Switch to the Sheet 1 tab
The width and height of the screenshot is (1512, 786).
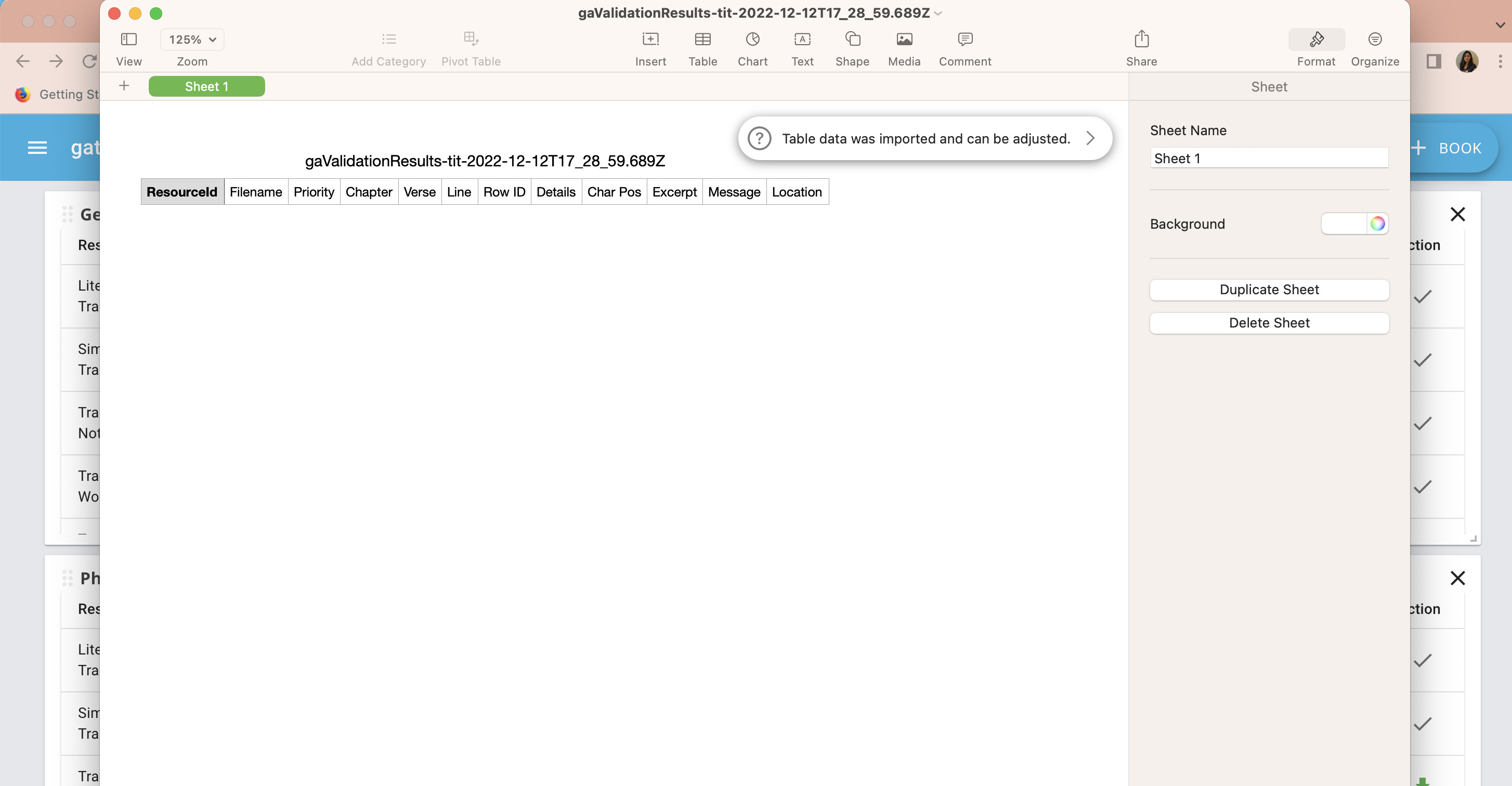pos(206,86)
